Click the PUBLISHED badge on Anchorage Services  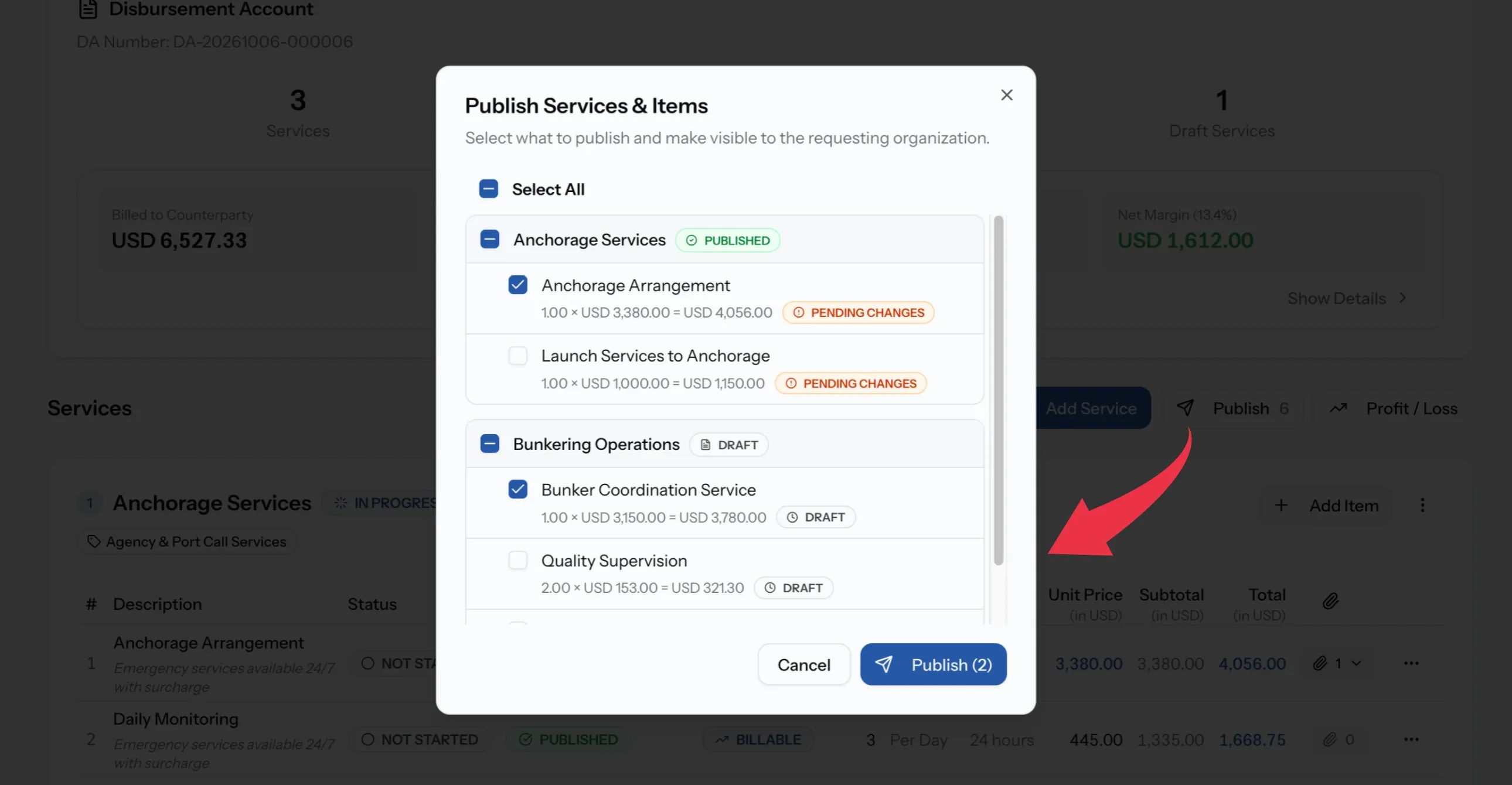(727, 241)
